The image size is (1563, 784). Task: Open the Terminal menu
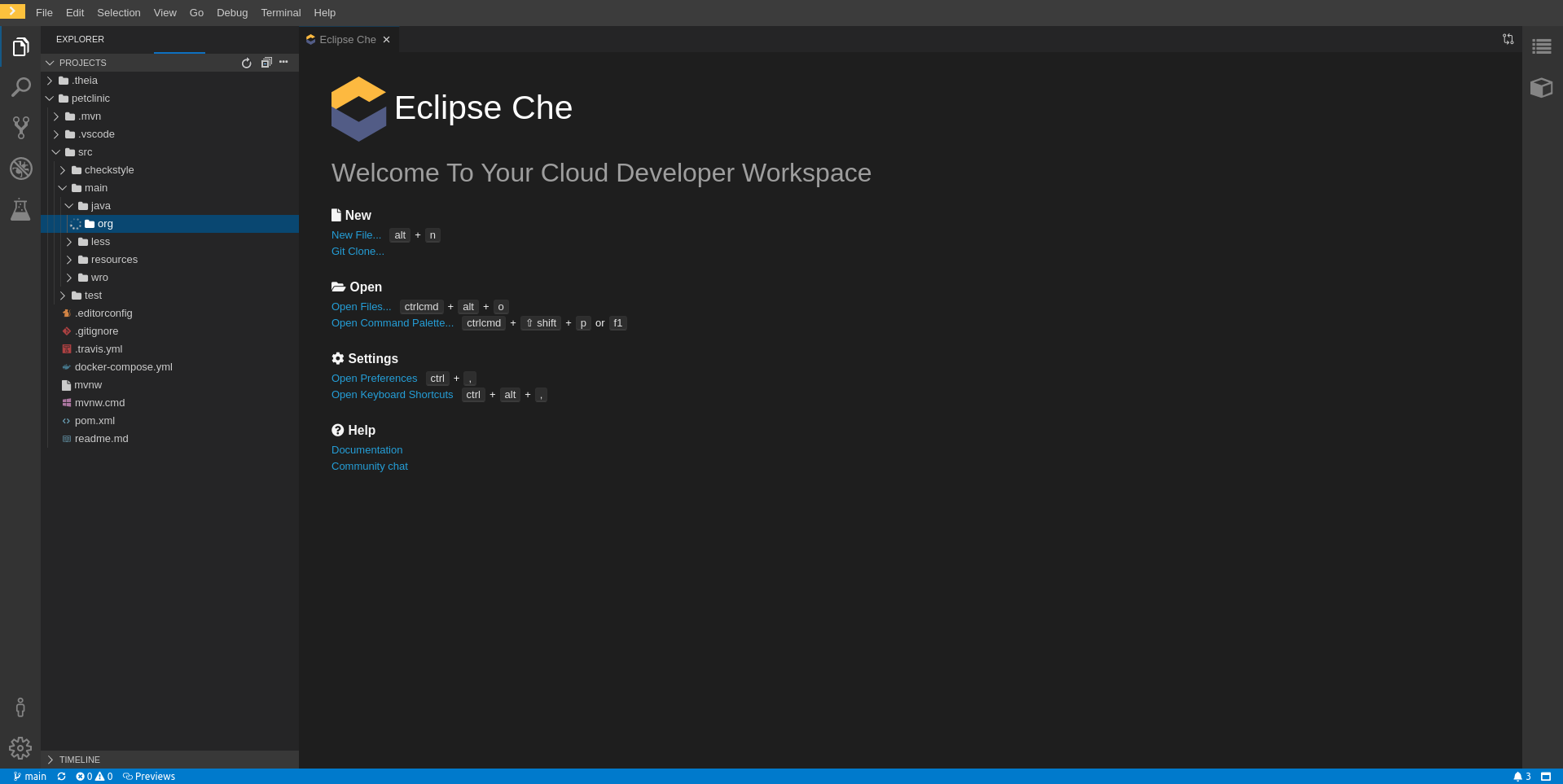[280, 12]
